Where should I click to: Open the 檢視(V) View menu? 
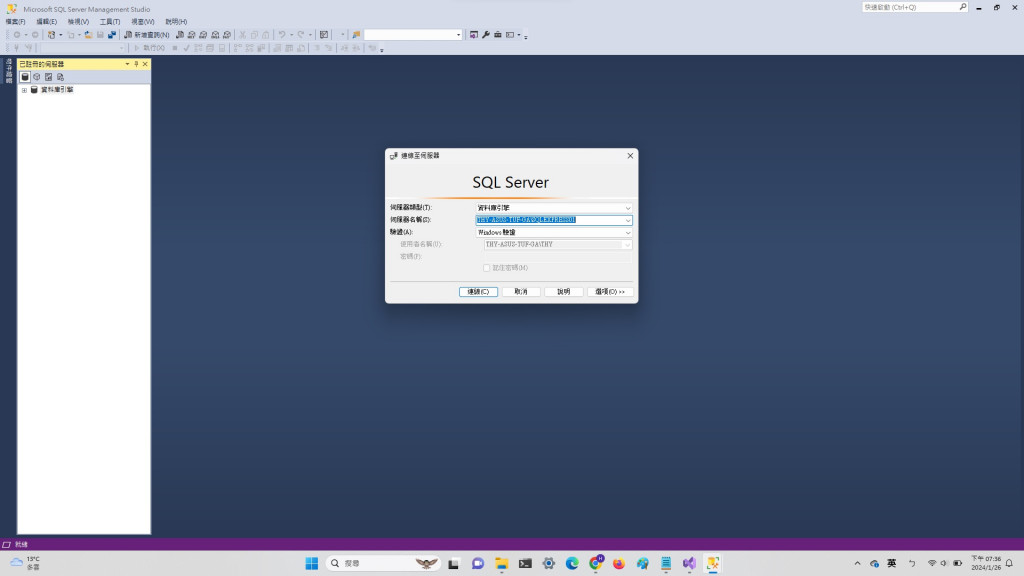(x=78, y=22)
